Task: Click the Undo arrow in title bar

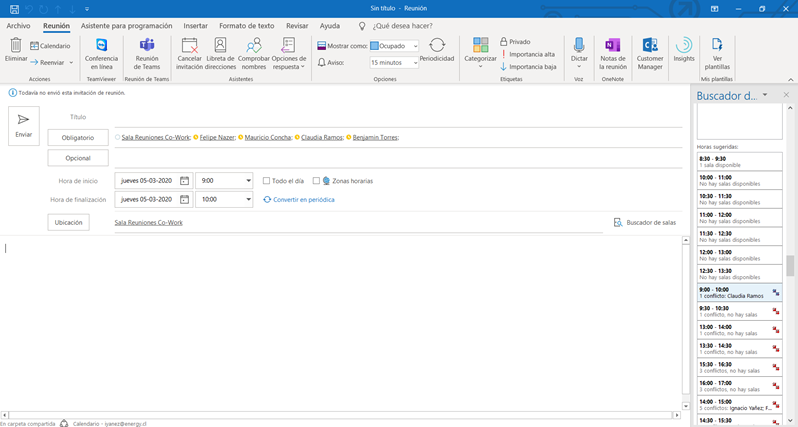Action: tap(29, 9)
